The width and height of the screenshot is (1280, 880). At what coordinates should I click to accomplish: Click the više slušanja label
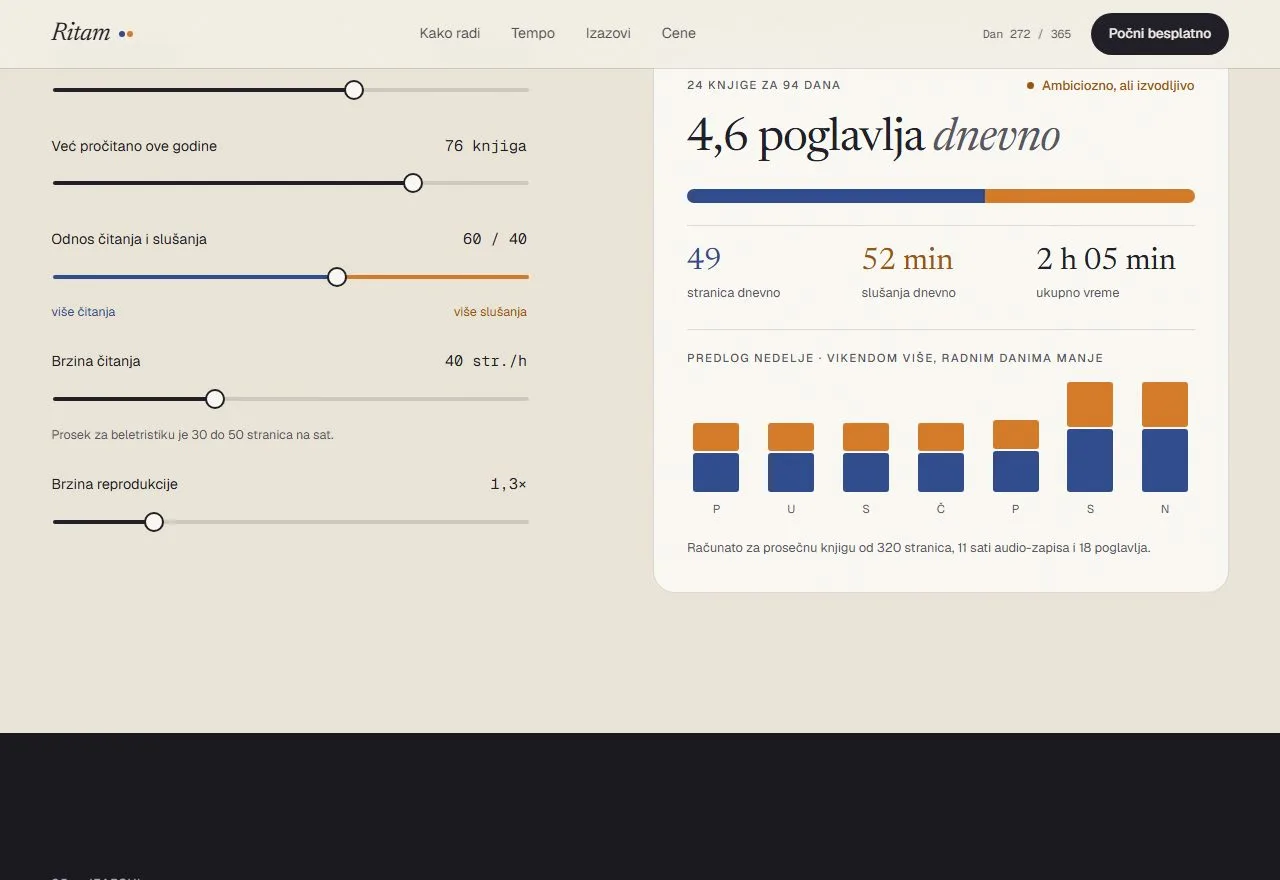tap(490, 312)
